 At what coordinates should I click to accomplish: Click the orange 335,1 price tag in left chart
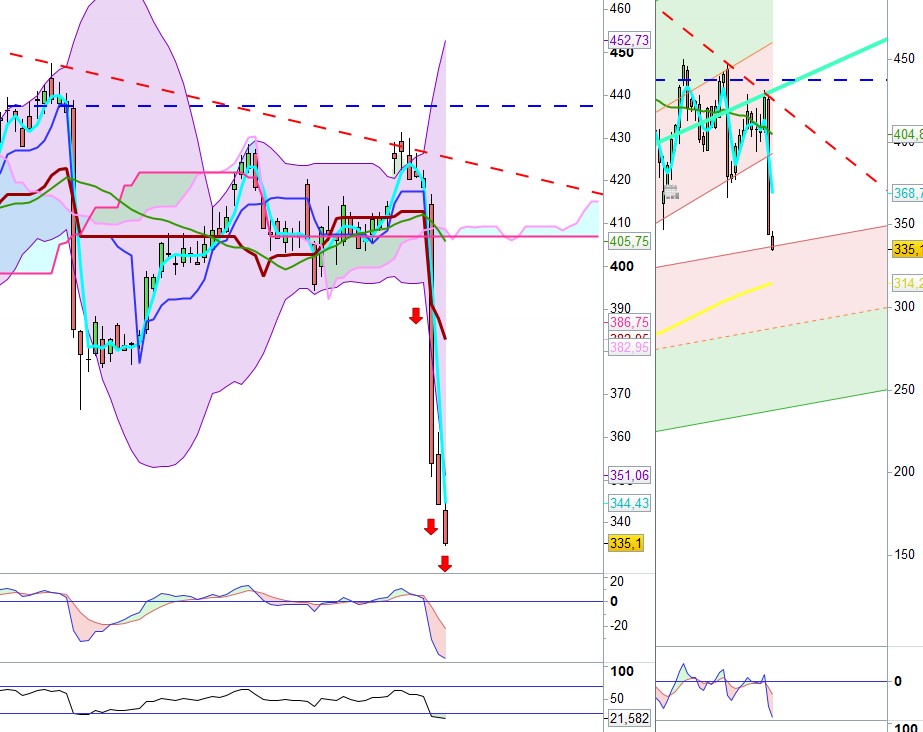coord(625,543)
